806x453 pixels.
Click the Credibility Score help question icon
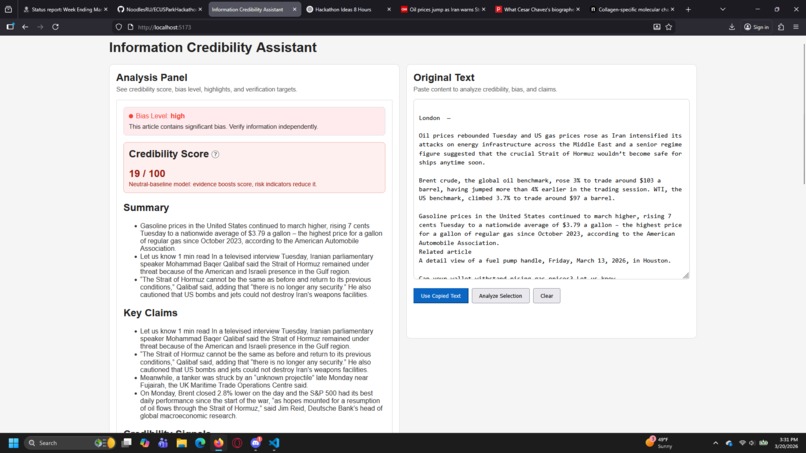click(x=215, y=154)
